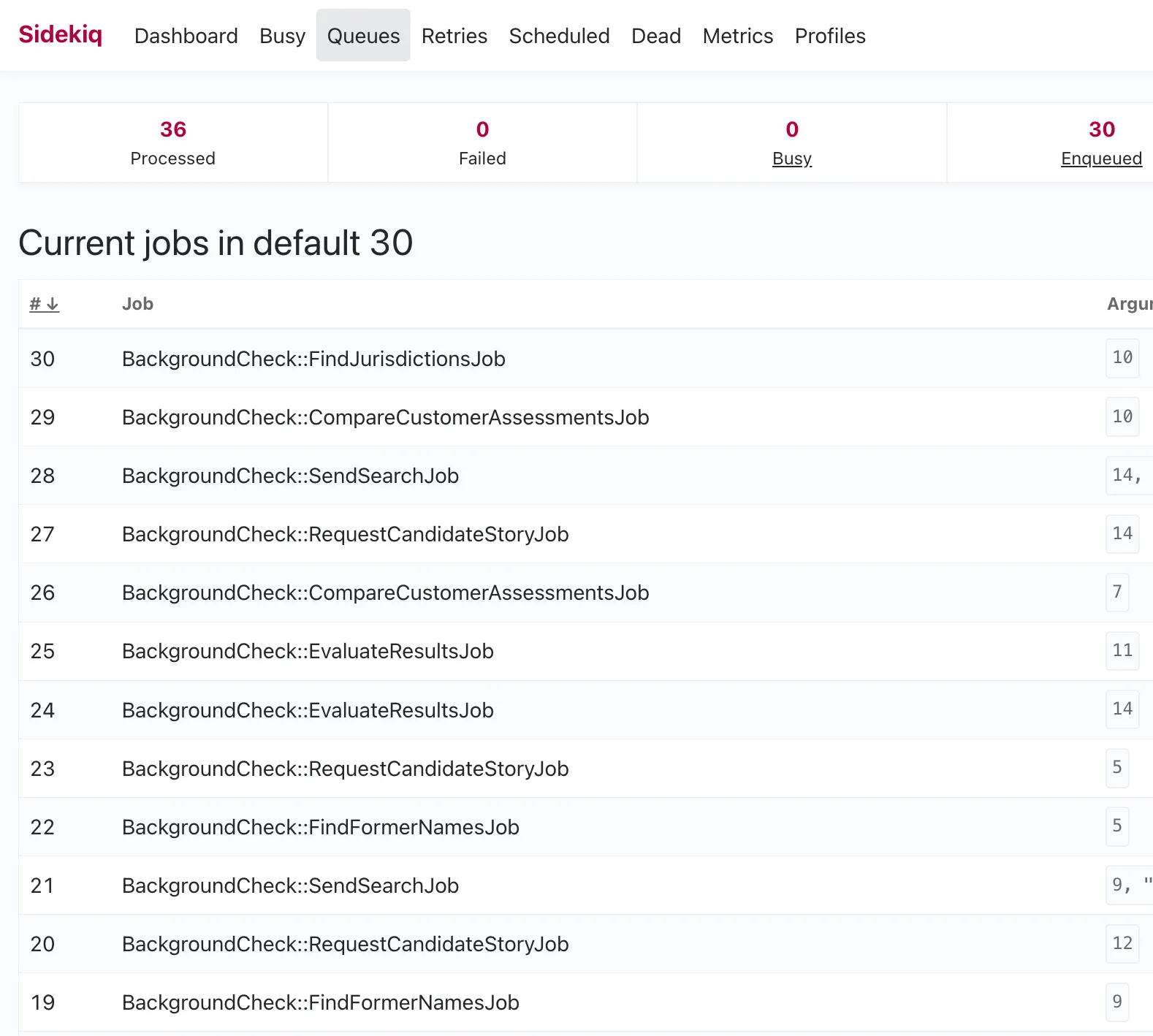The image size is (1153, 1036).
Task: Select job 22 FindFormerNamesJob text
Action: [x=321, y=827]
